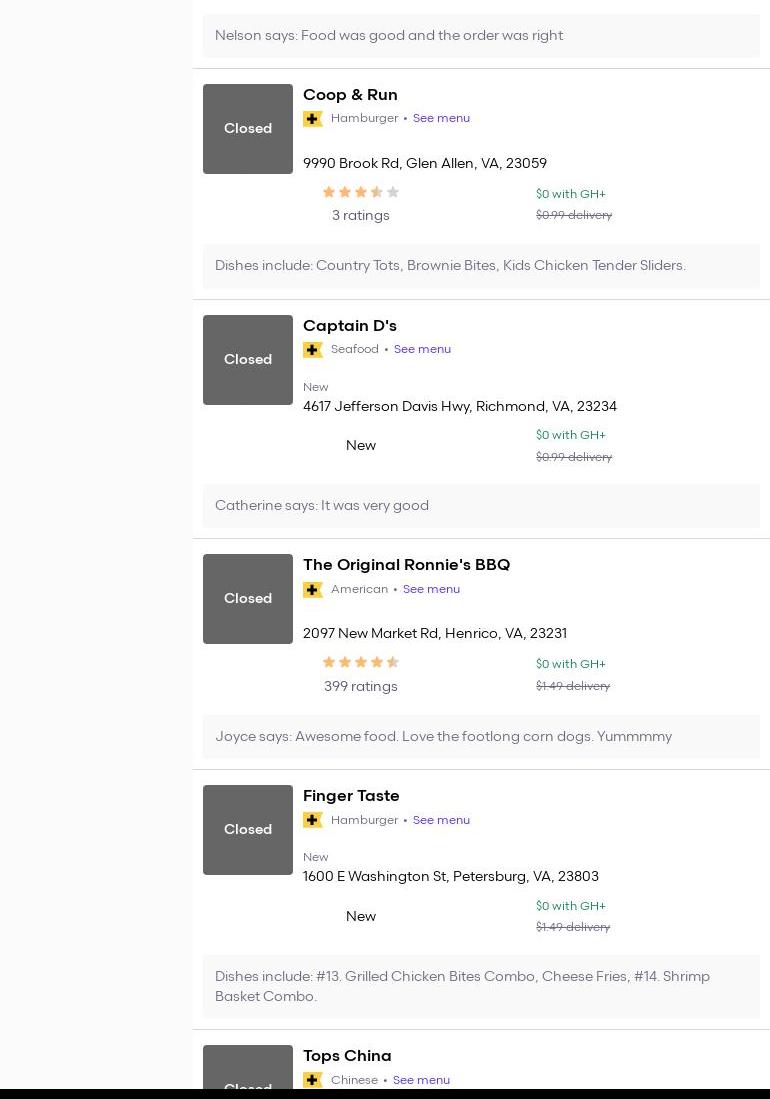Click the Closed thumbnail for Finger Taste
The image size is (770, 1099).
(248, 830)
